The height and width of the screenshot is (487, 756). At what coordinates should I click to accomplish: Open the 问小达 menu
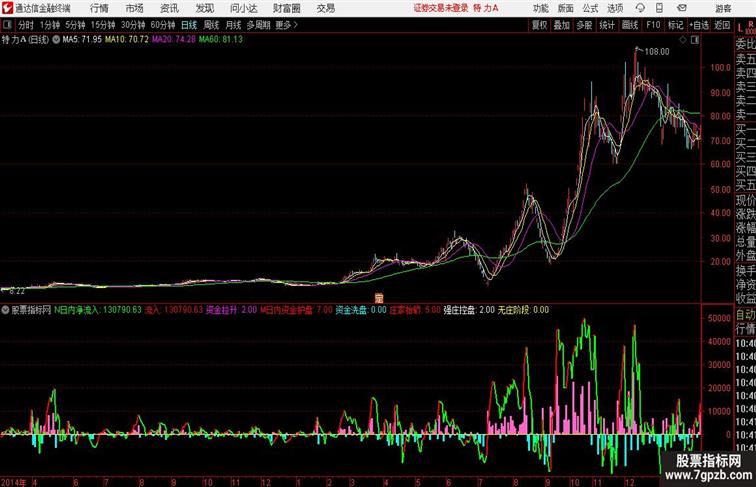coord(243,8)
